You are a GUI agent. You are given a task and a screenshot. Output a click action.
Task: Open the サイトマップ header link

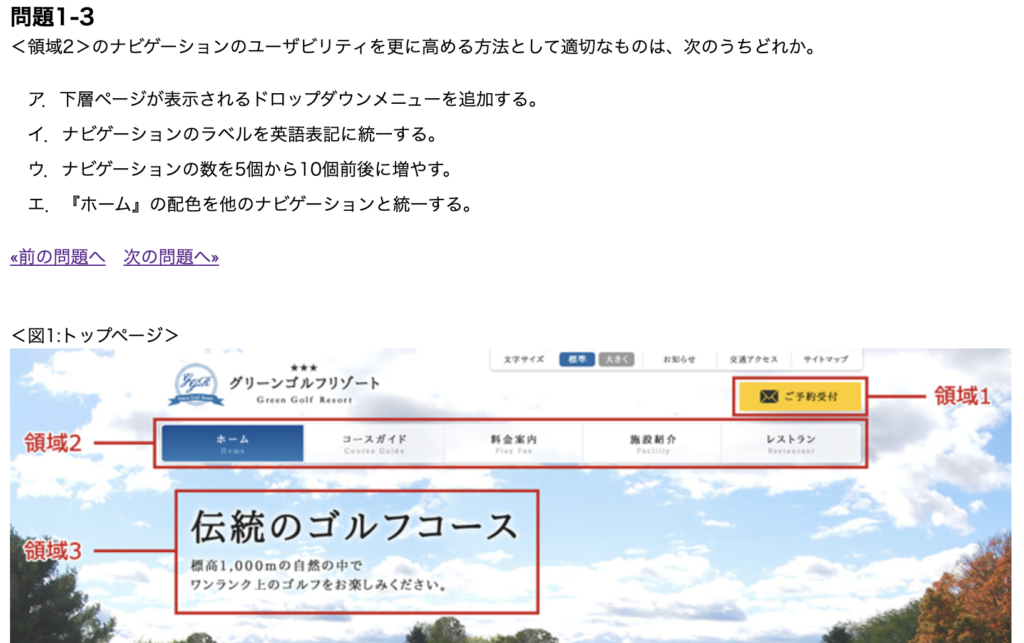pos(826,359)
